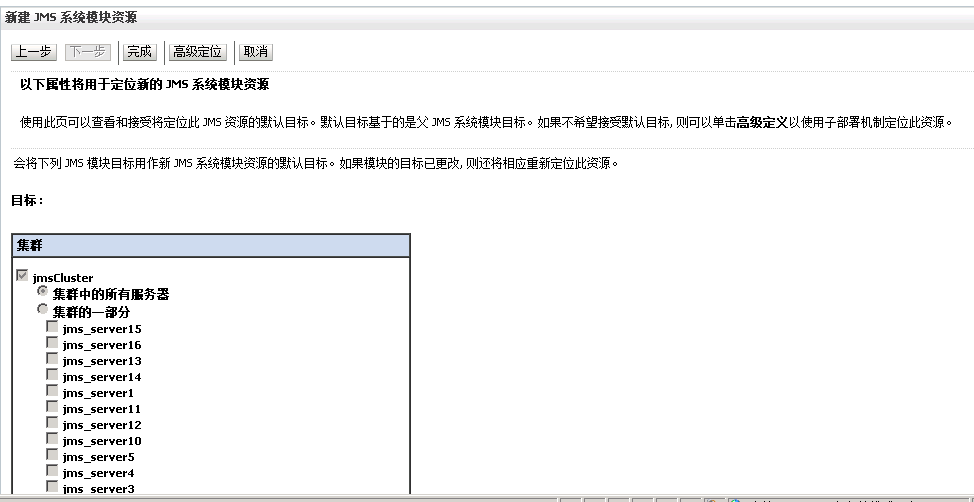Click the 目标: label

point(27,201)
